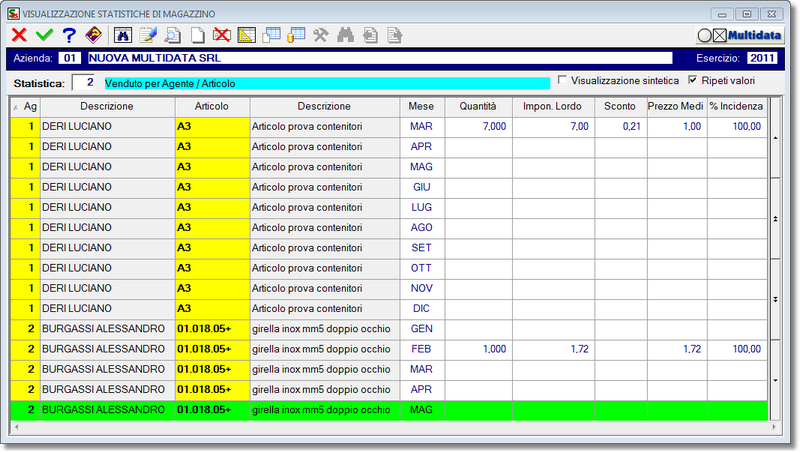The height and width of the screenshot is (453, 800).
Task: Click quantity 7,000 in the MAR row
Action: [494, 127]
